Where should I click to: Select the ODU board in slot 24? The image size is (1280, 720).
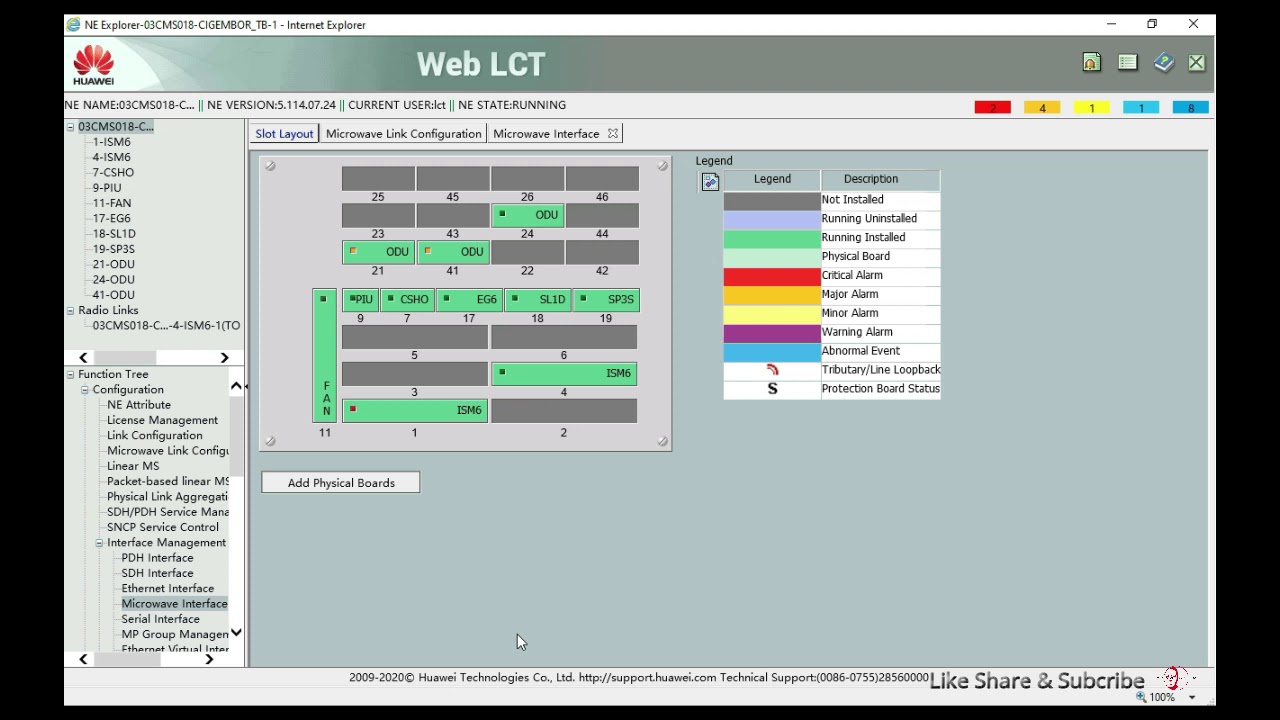coord(527,215)
